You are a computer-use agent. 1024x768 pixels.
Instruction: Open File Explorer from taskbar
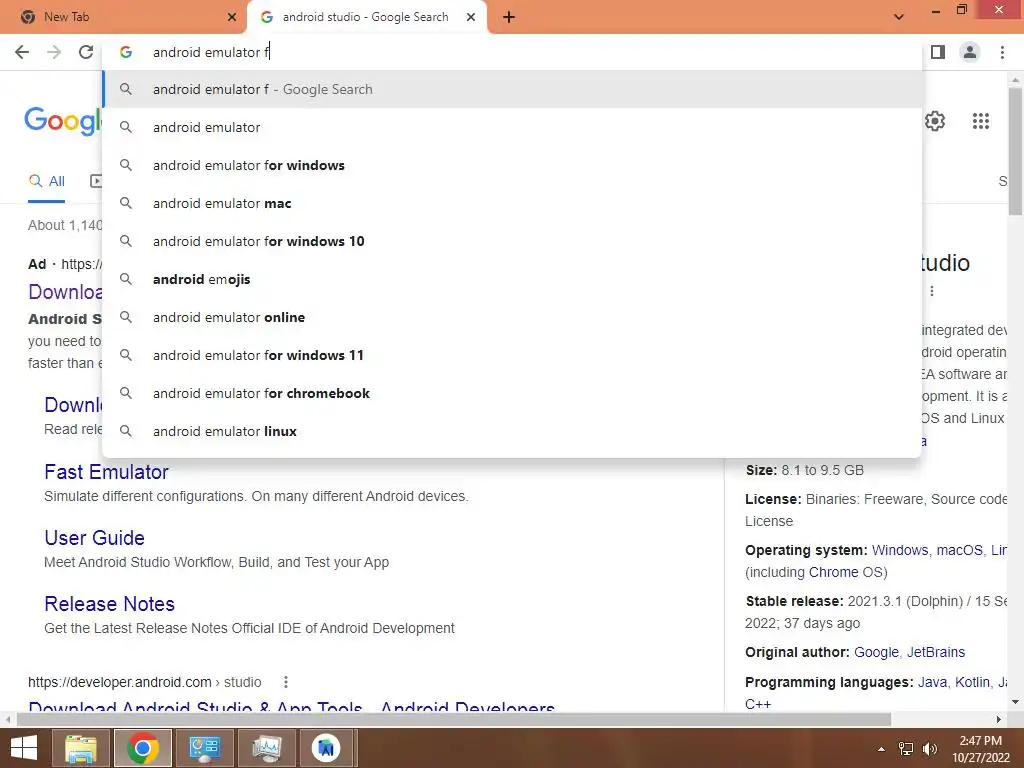[x=80, y=748]
